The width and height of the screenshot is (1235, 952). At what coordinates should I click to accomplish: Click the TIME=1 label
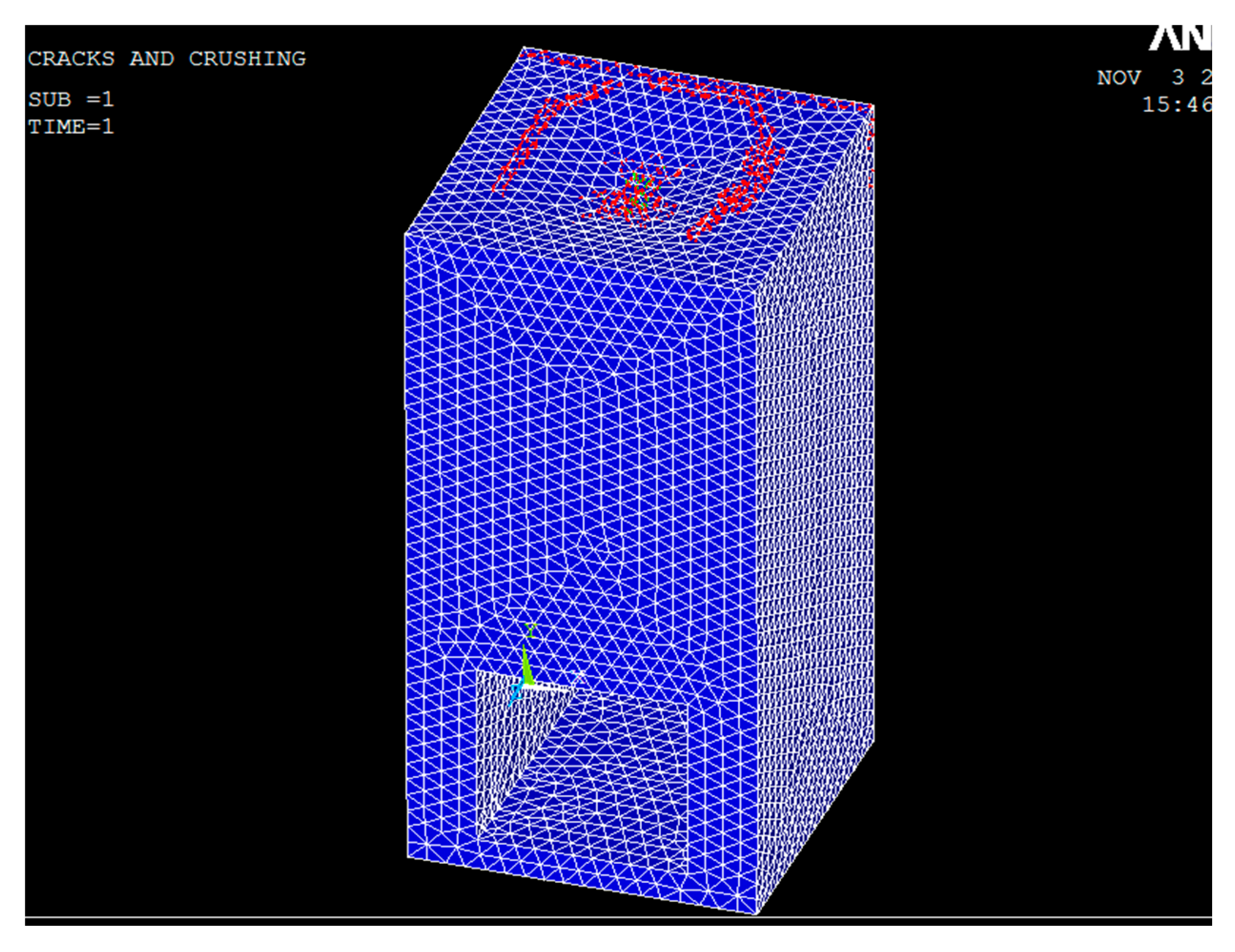pyautogui.click(x=71, y=127)
